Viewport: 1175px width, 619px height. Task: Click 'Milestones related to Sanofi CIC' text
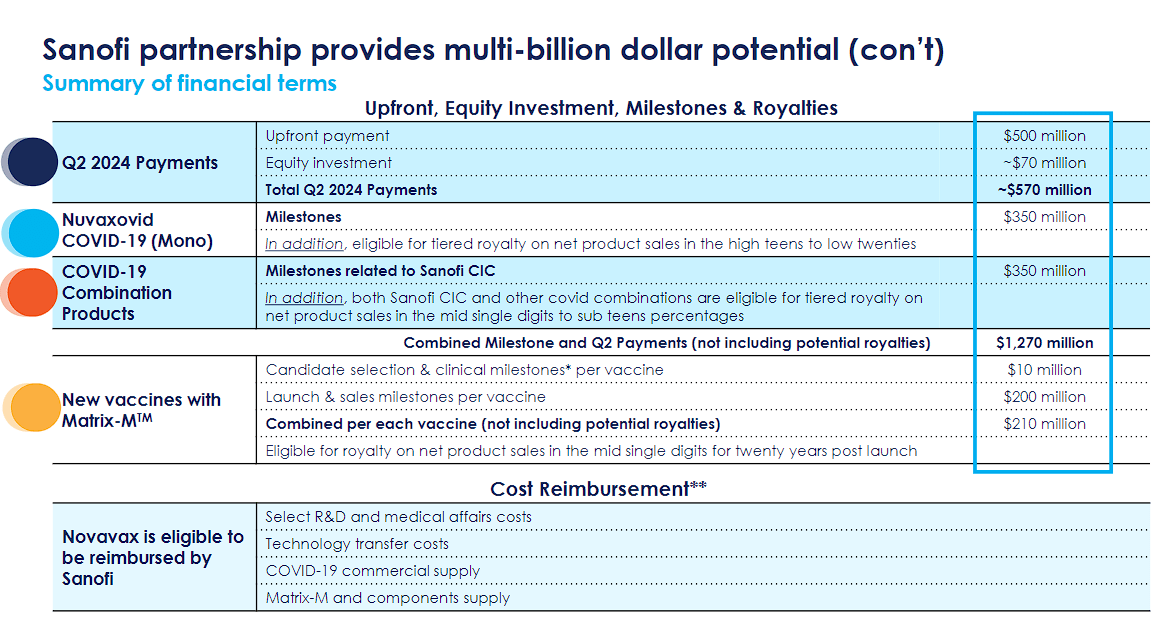tap(381, 271)
